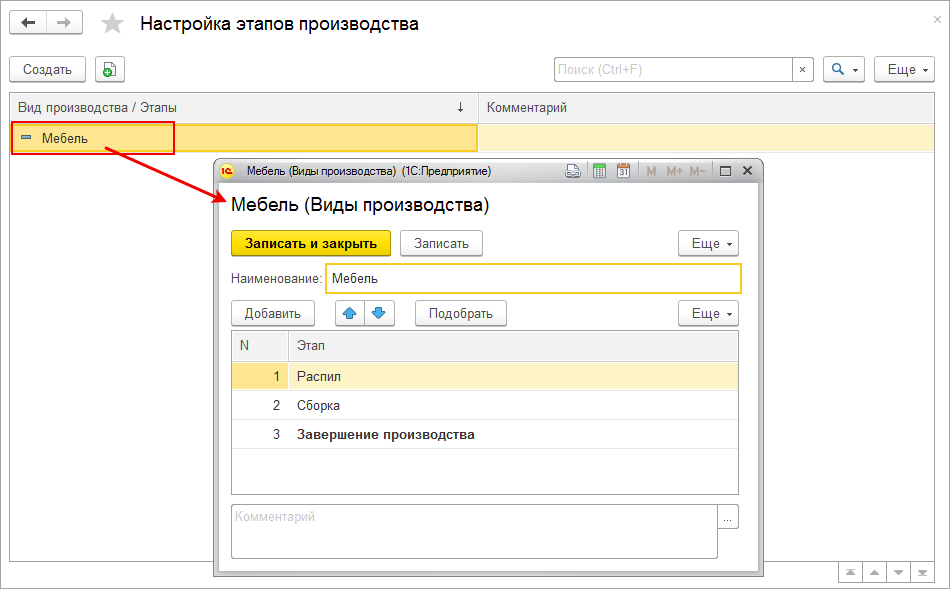Click the Добавить button
This screenshot has height=589, width=950.
273,313
